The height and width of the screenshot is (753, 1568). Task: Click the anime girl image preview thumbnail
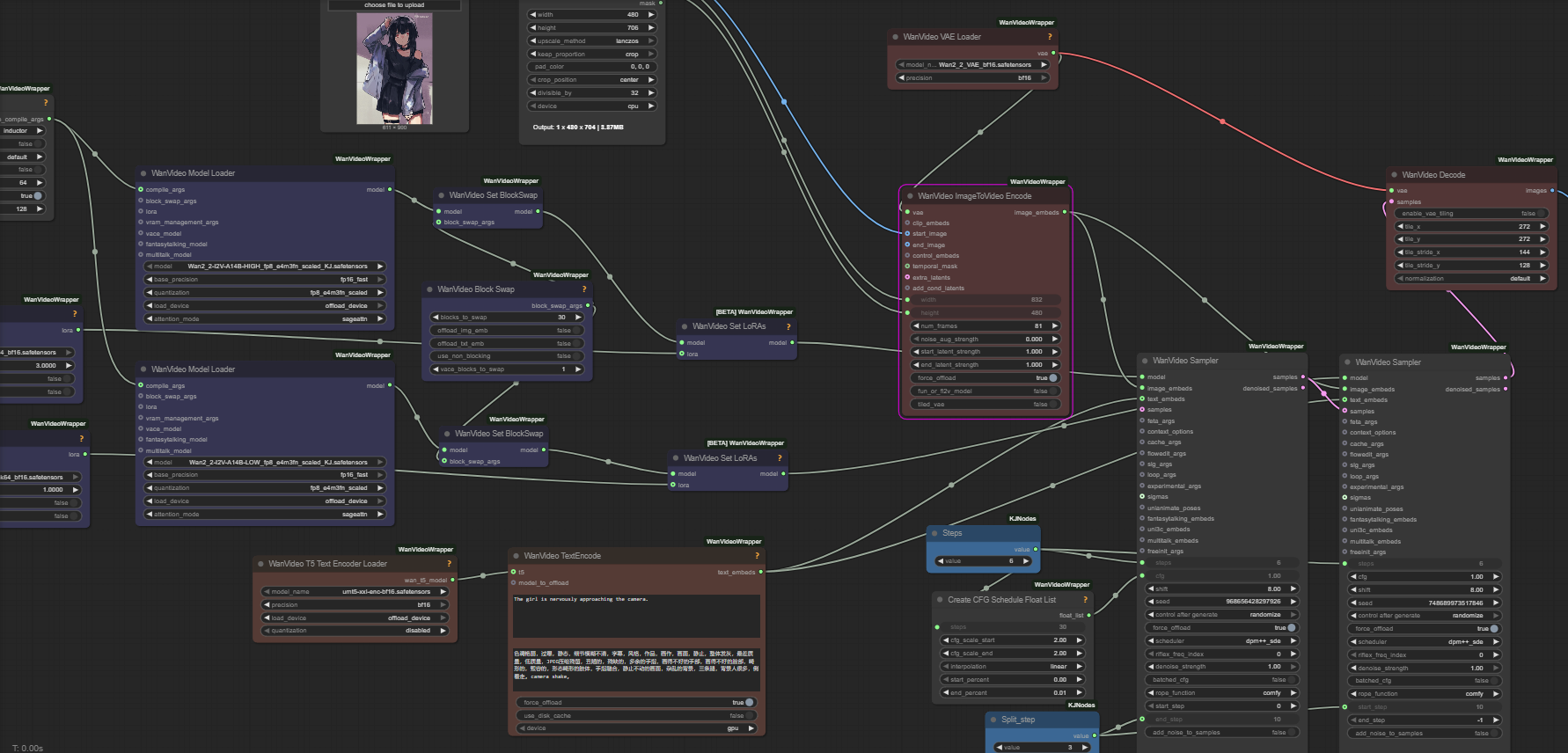tap(394, 69)
